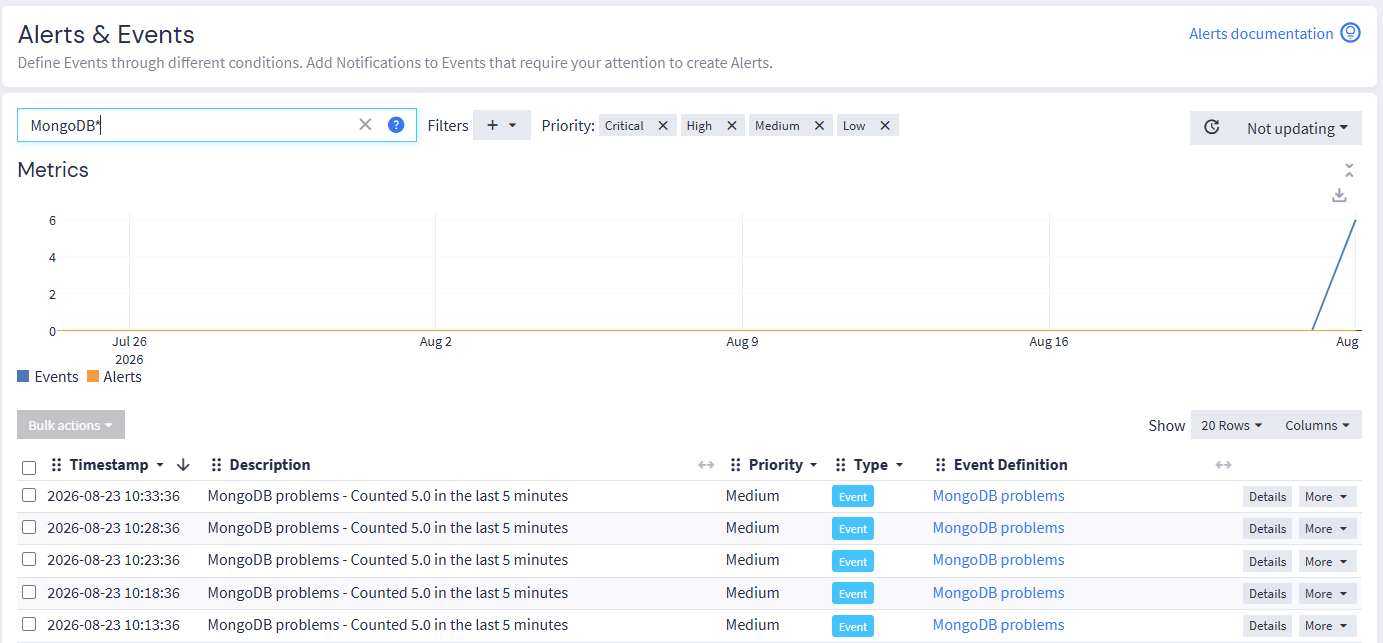Viewport: 1383px width, 643px height.
Task: Click the description text in the 10:13:36 row
Action: pos(388,624)
